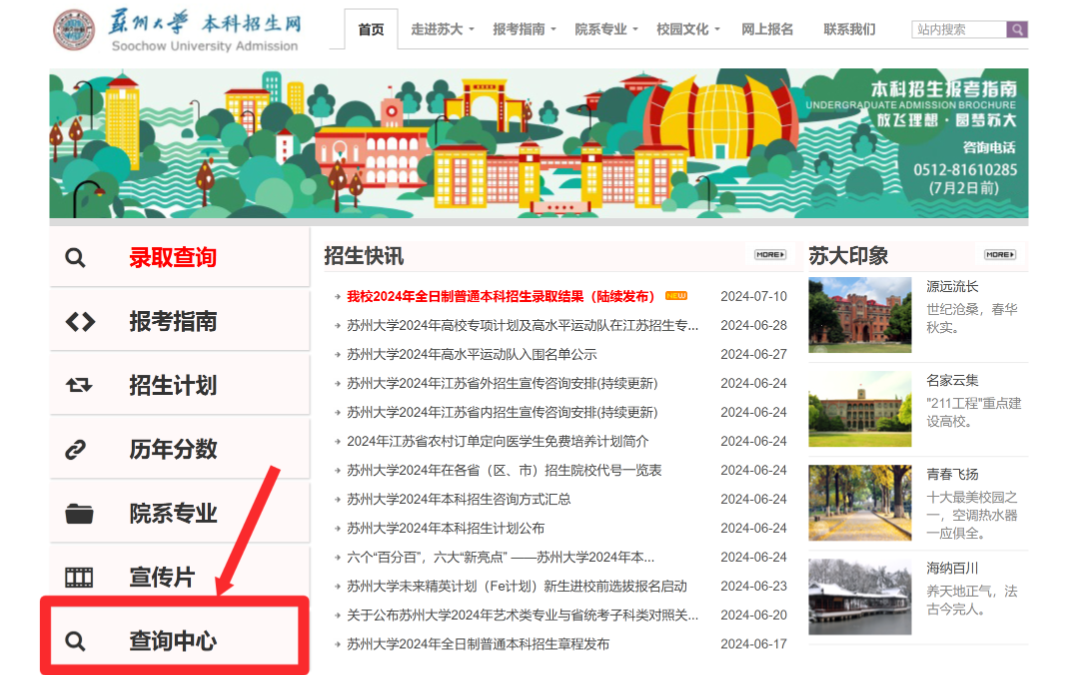
Task: Click the magnifier icon beside 录取查询
Action: 75,258
